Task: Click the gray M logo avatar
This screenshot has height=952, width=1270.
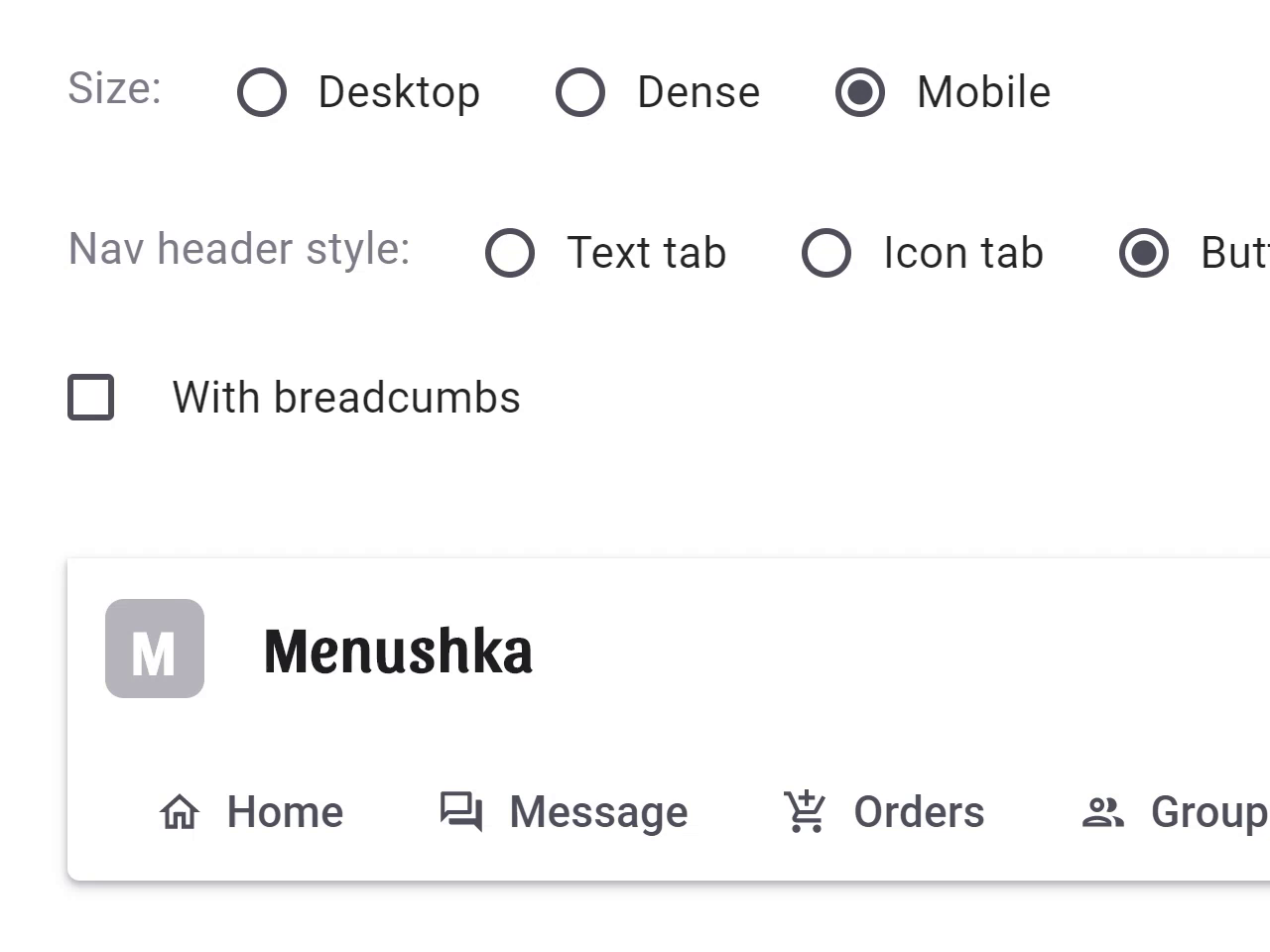Action: (x=155, y=649)
